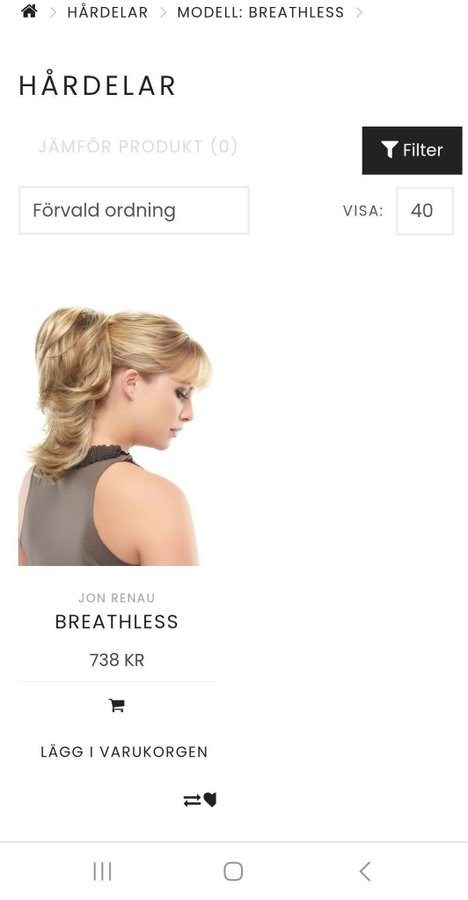This screenshot has width=468, height=900.
Task: Tap the funnel icon in the Filter button
Action: click(x=389, y=150)
